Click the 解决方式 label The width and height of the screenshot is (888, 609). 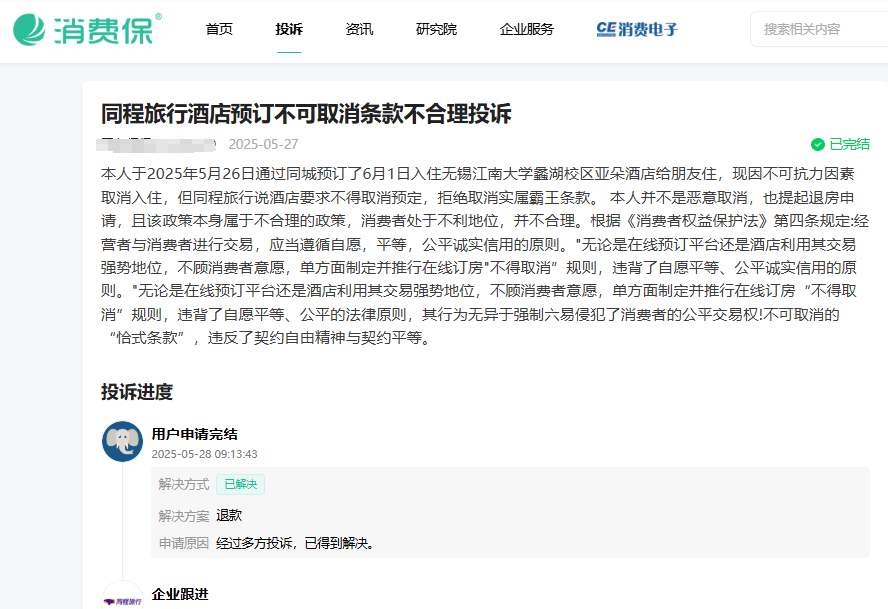183,484
